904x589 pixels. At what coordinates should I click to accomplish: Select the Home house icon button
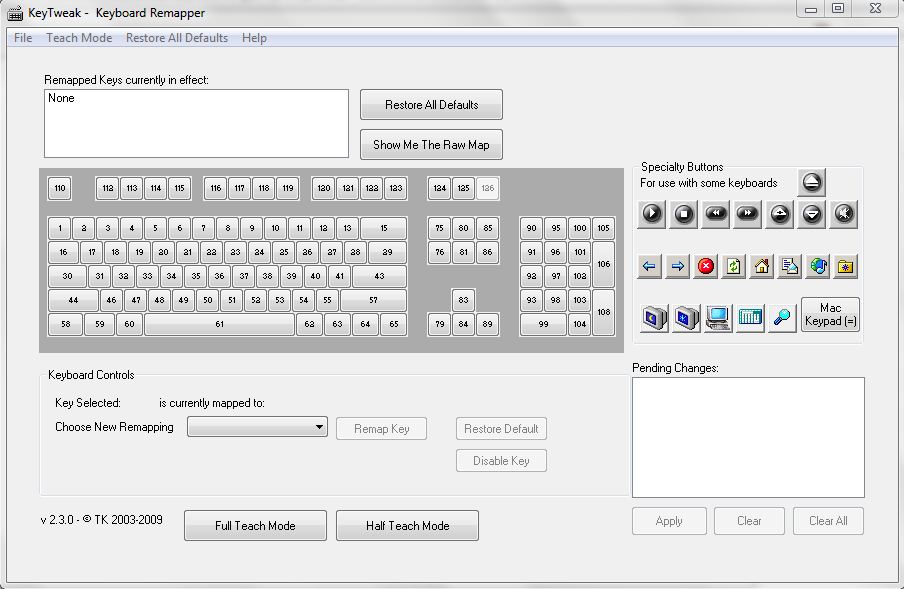(762, 266)
